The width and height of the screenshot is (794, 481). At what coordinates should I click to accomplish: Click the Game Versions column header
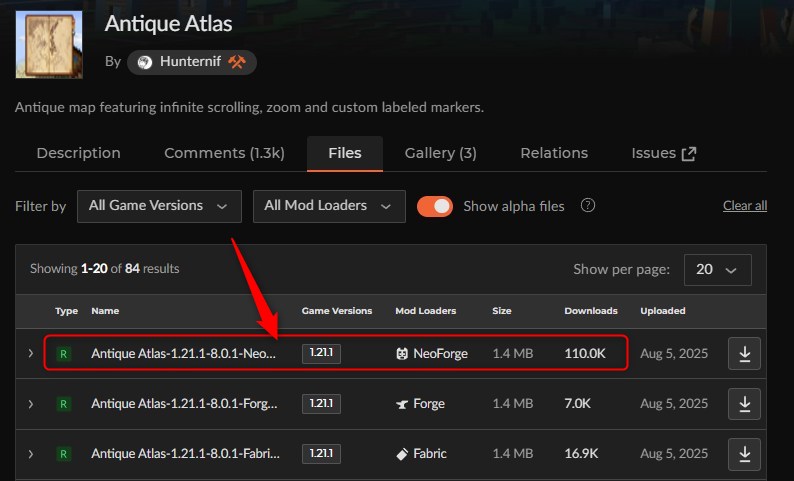(337, 311)
